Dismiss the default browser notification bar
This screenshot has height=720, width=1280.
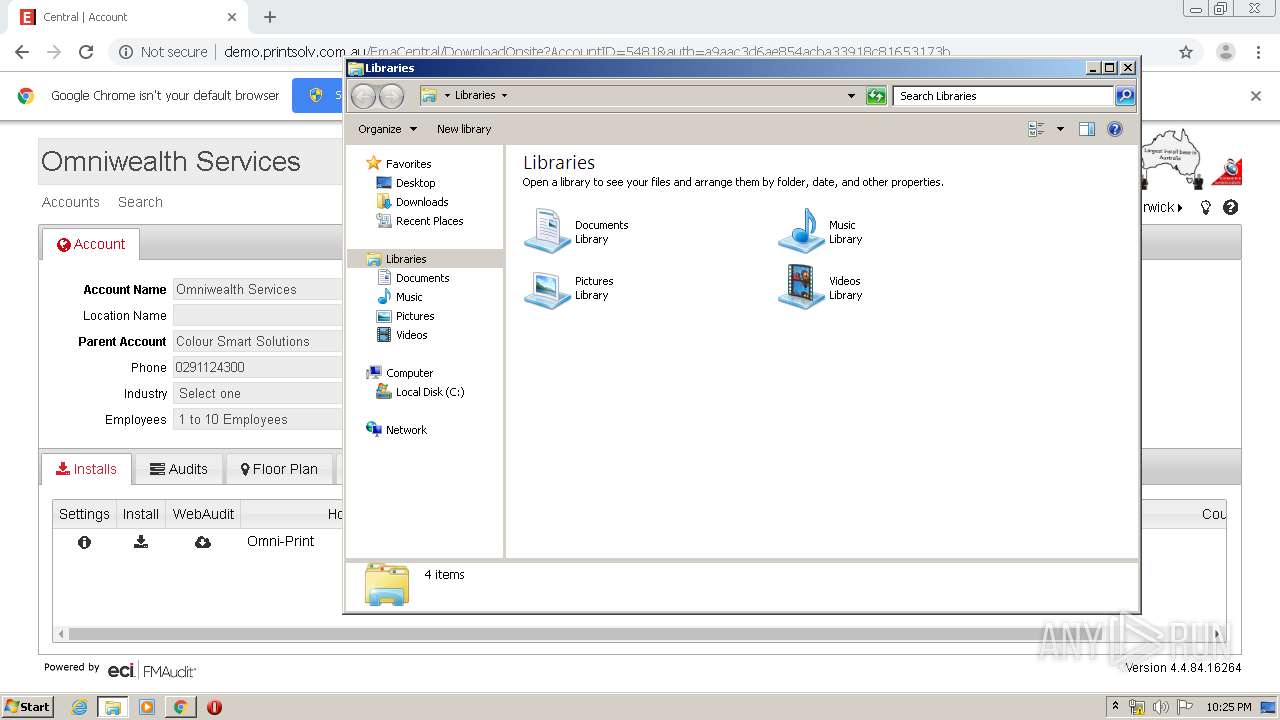pyautogui.click(x=1256, y=96)
